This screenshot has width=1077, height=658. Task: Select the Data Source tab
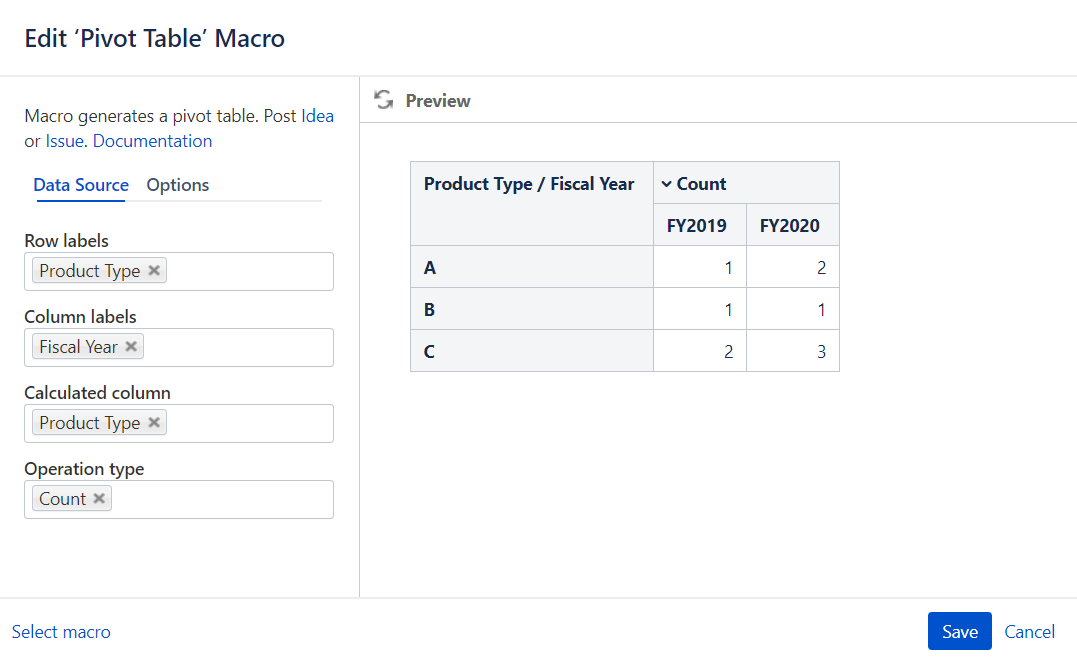point(80,185)
